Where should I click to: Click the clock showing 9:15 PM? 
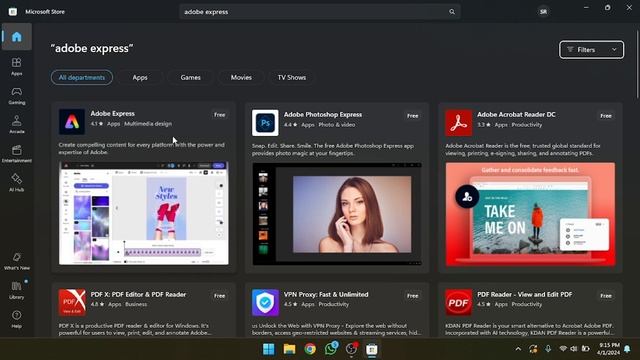pyautogui.click(x=608, y=345)
